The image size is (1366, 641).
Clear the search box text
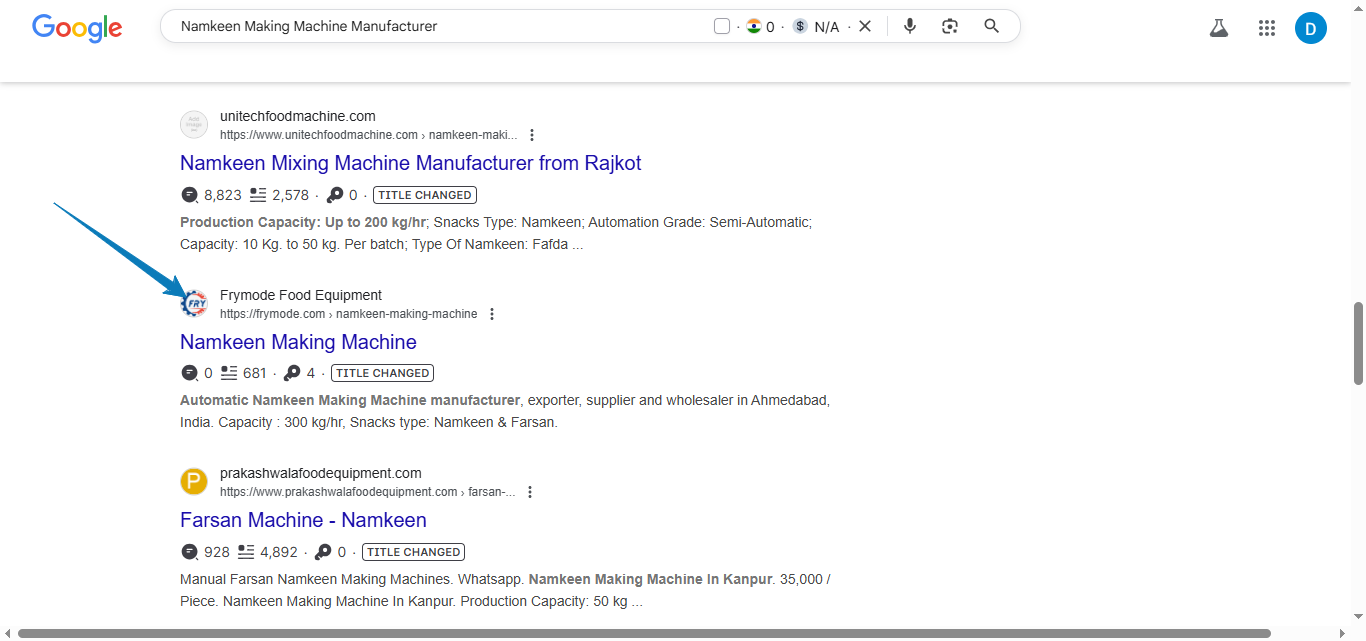[x=865, y=26]
